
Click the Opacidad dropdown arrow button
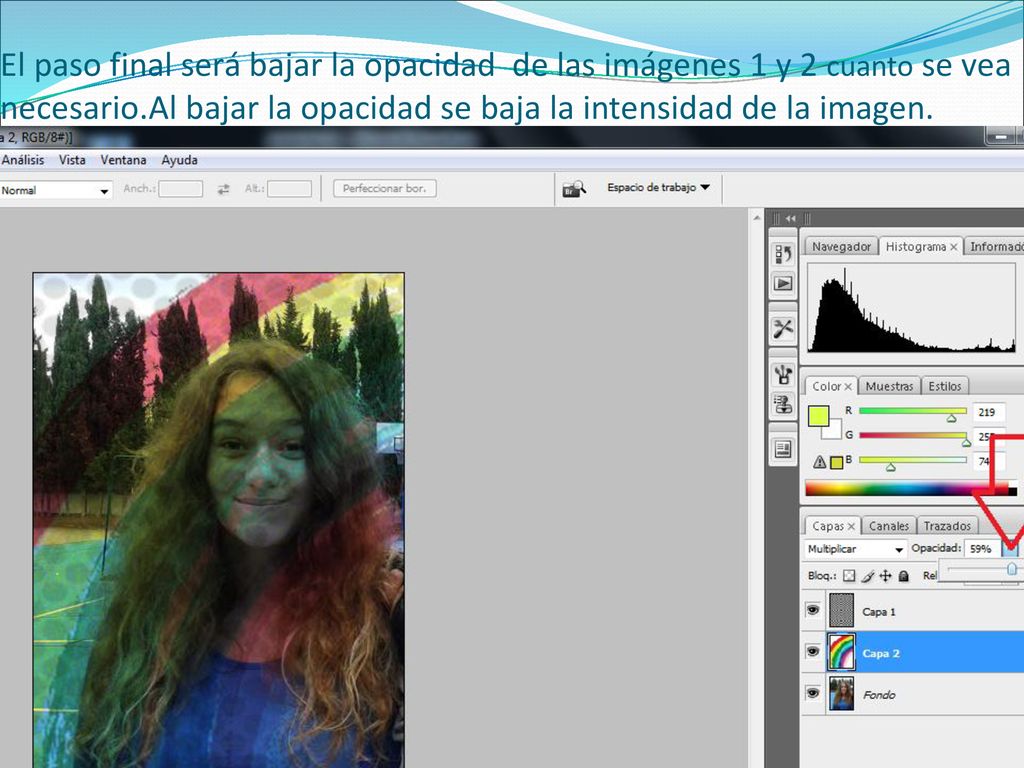tap(1010, 549)
